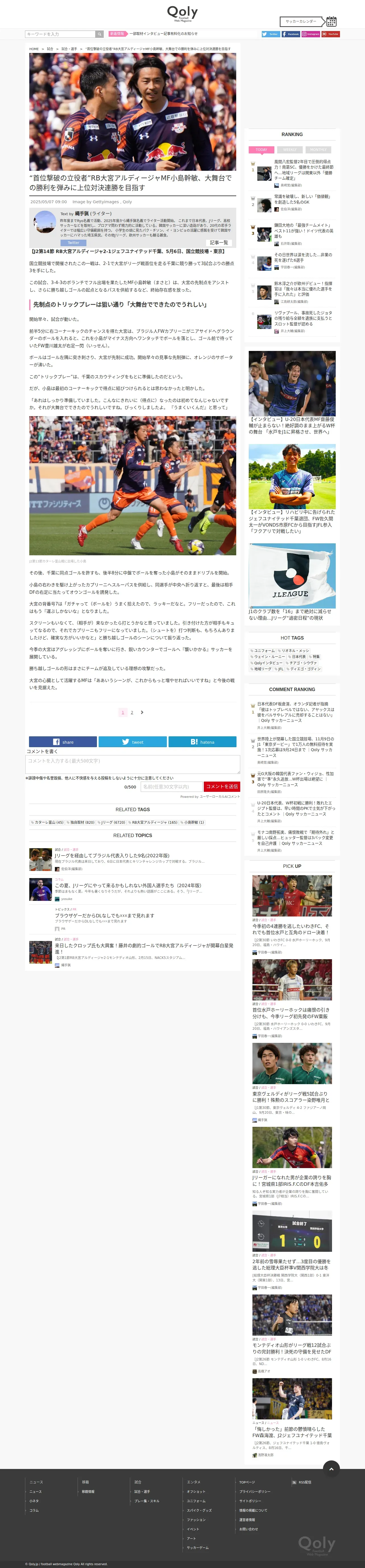This screenshot has height=1568, width=365.
Task: Click the コラム footer link
Action: tap(34, 1510)
